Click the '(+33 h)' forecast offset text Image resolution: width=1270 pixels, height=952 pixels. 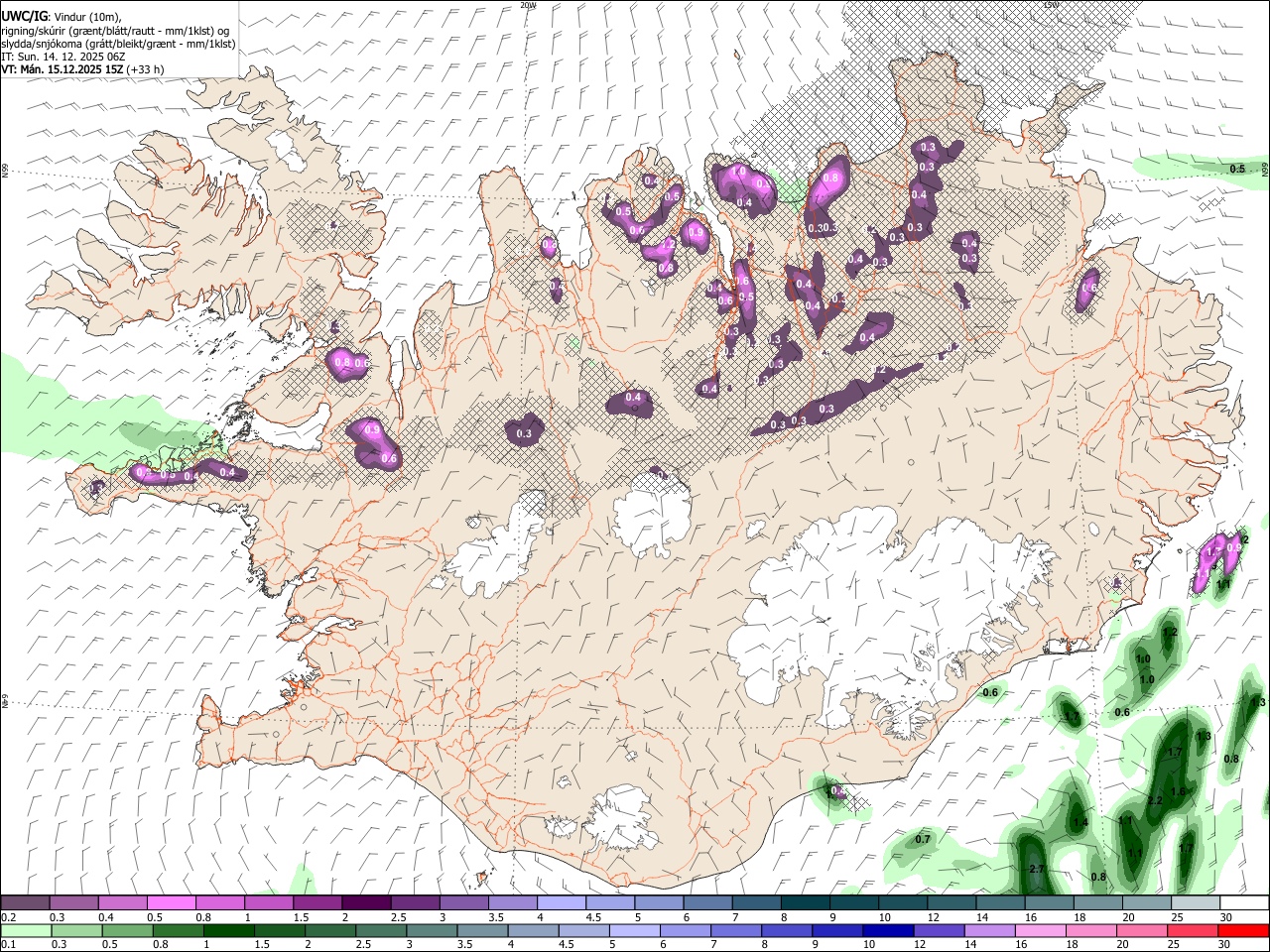(x=145, y=69)
